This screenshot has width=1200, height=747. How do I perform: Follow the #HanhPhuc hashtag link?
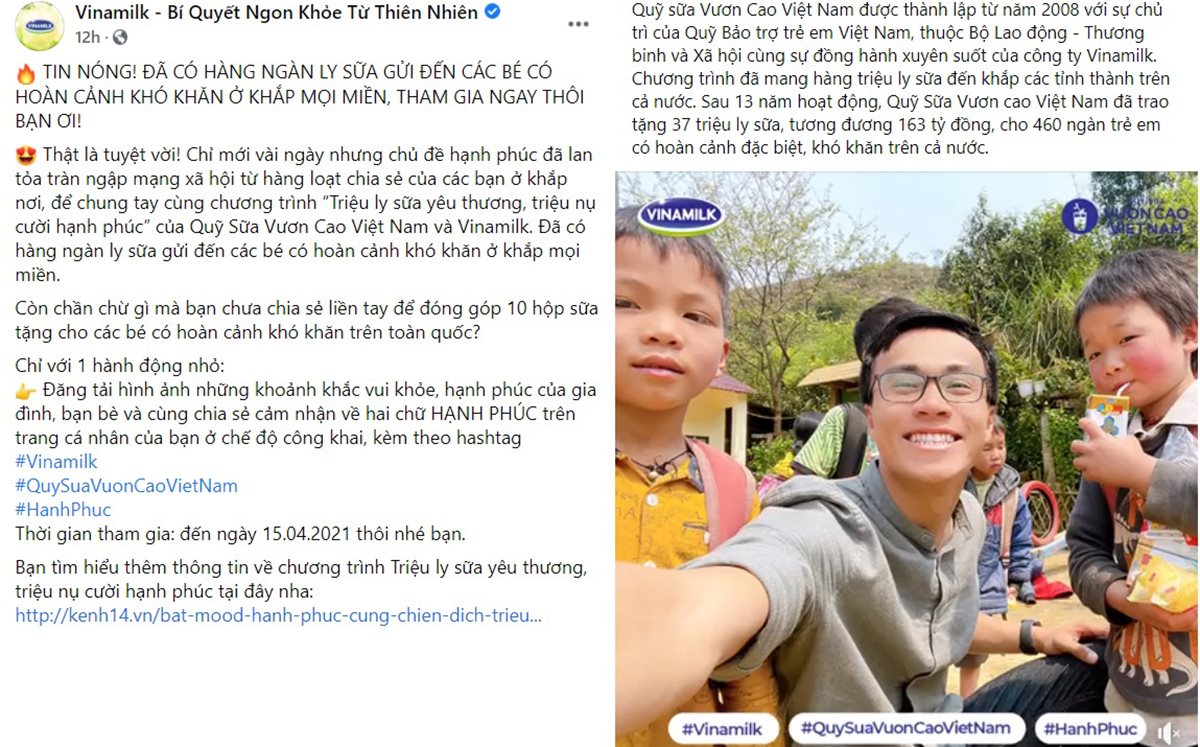(x=63, y=510)
